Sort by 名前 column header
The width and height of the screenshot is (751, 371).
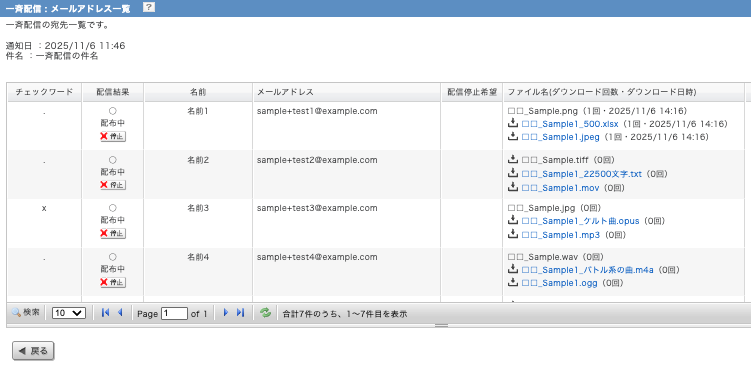pos(198,92)
